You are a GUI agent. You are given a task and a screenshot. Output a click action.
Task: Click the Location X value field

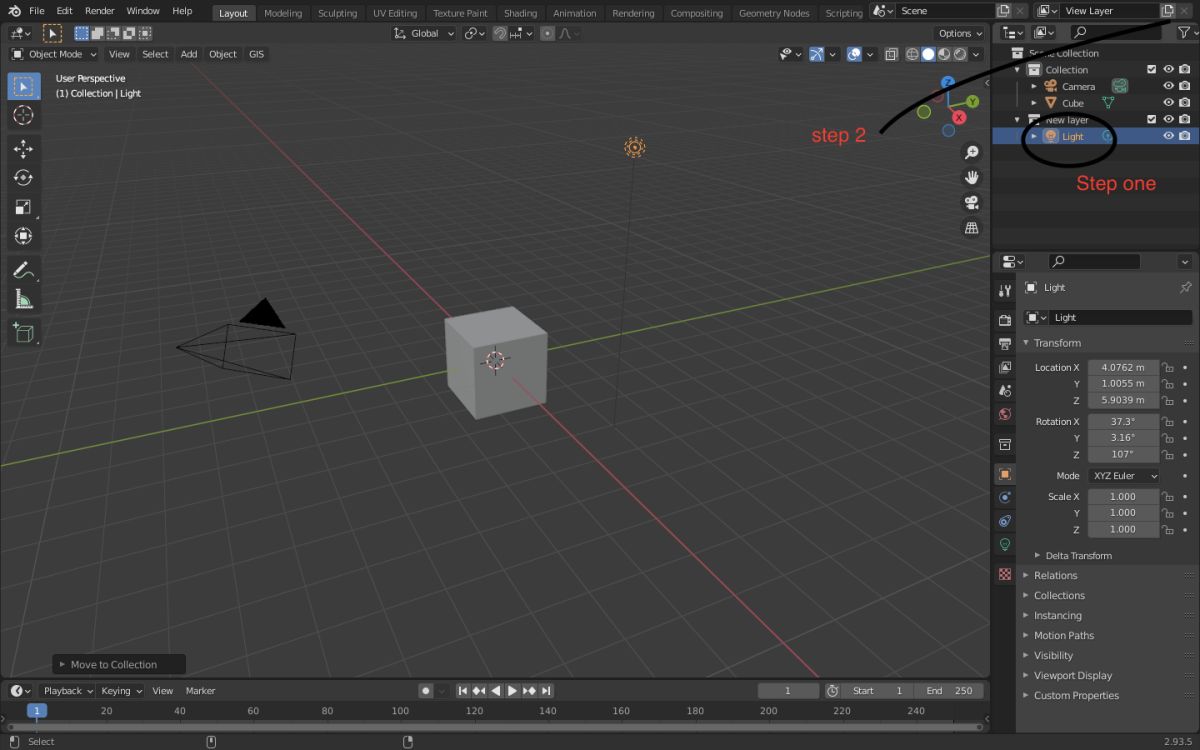tap(1123, 368)
